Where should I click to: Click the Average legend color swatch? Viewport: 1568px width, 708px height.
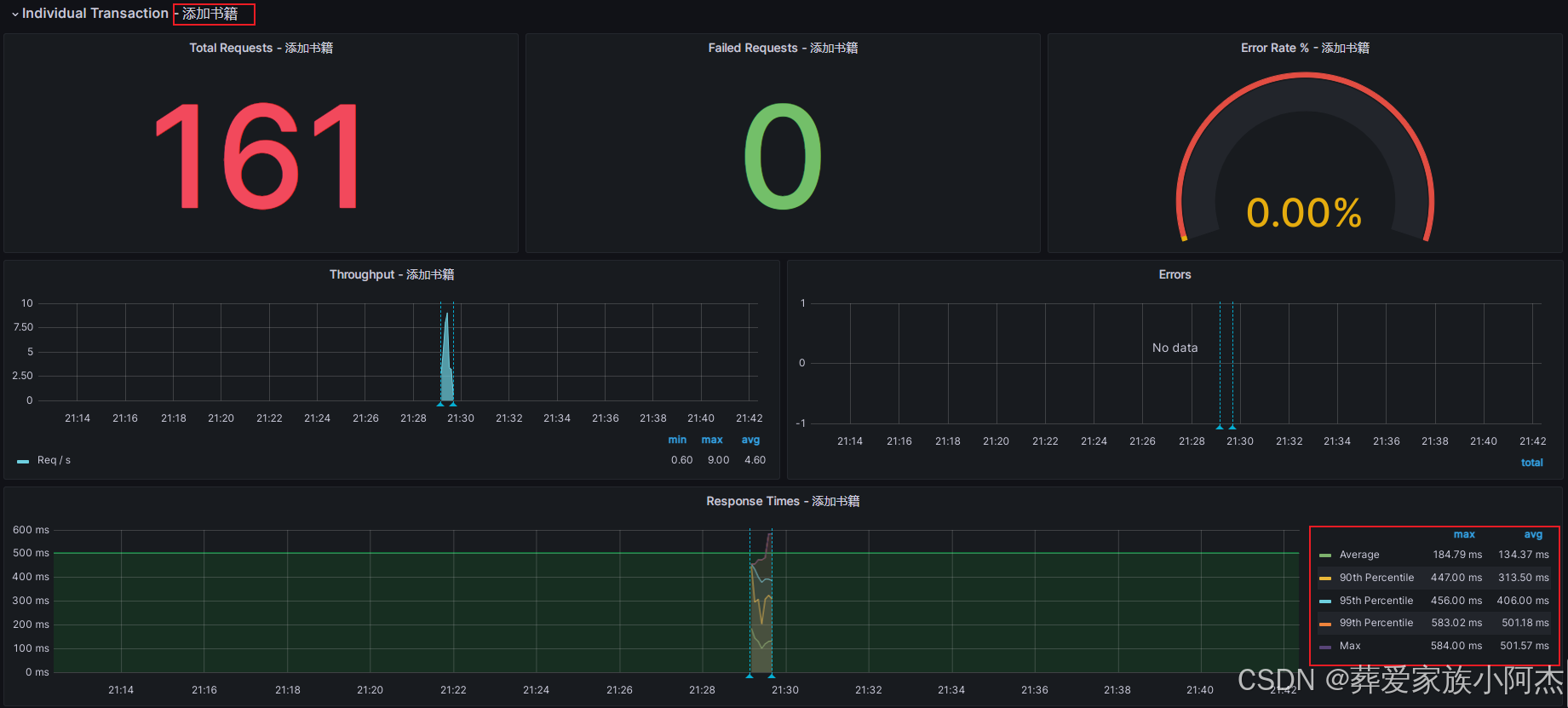pos(1325,555)
